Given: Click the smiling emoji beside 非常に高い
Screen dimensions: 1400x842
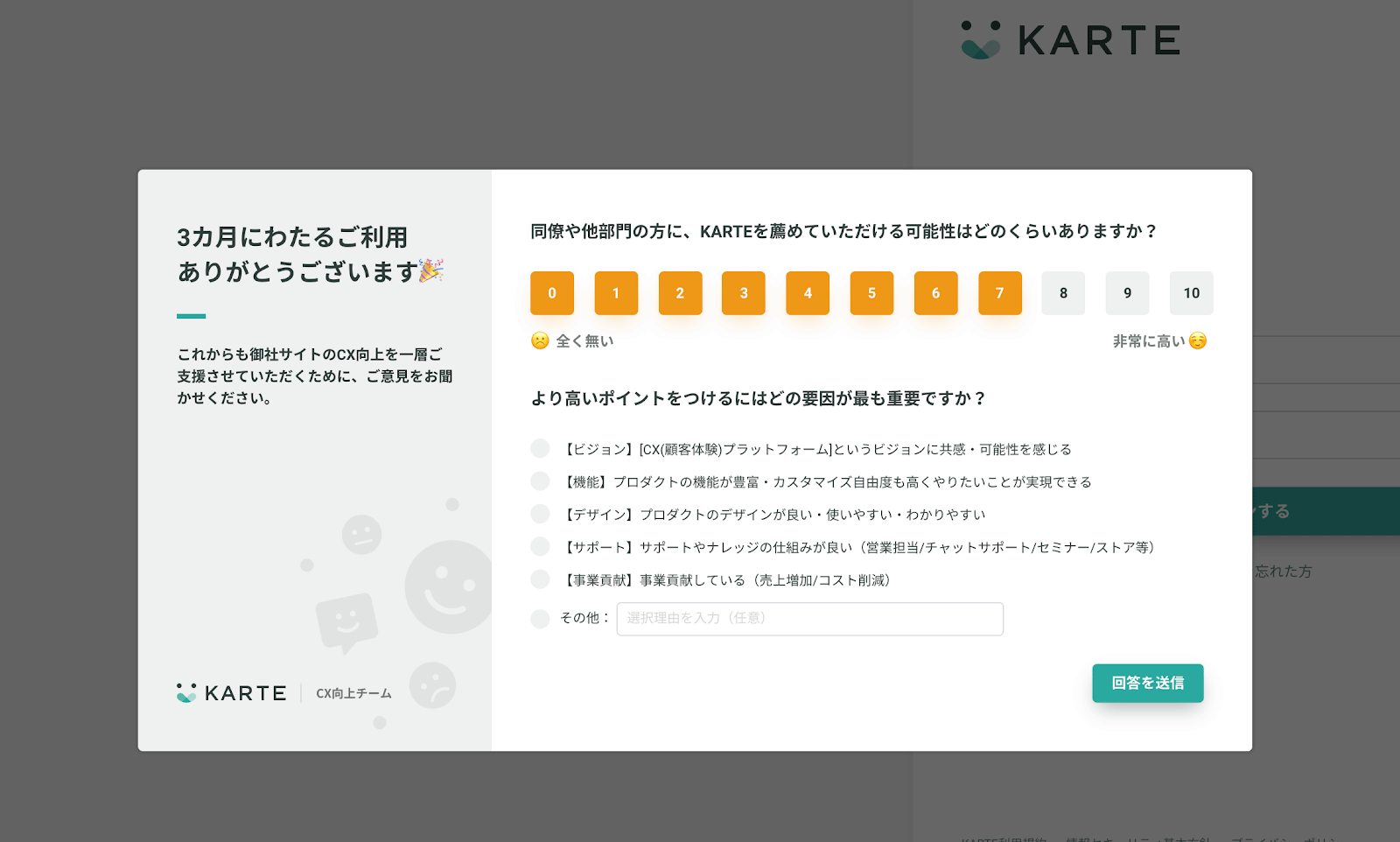Looking at the screenshot, I should tap(1198, 340).
